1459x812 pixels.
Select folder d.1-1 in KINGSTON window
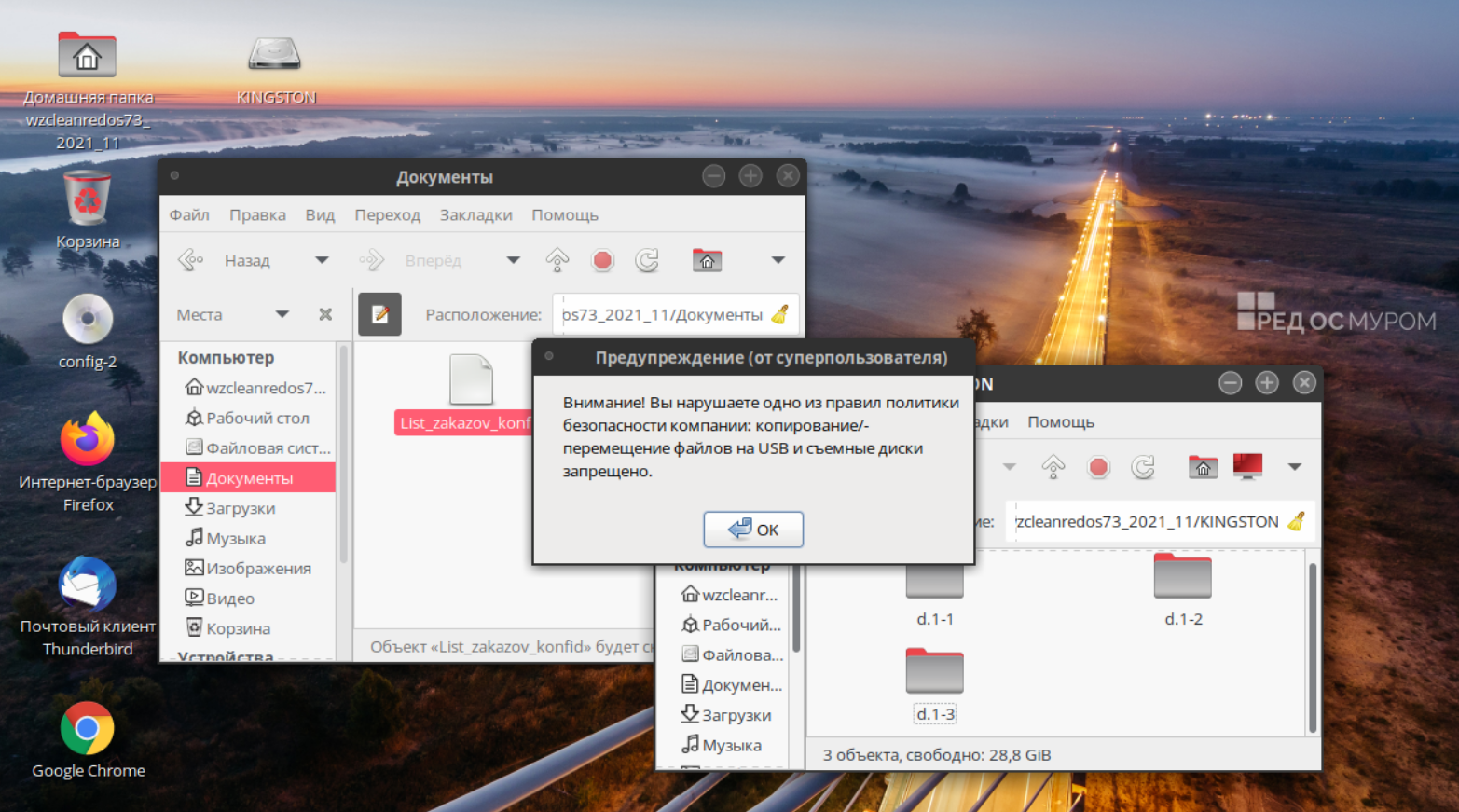[x=934, y=592]
